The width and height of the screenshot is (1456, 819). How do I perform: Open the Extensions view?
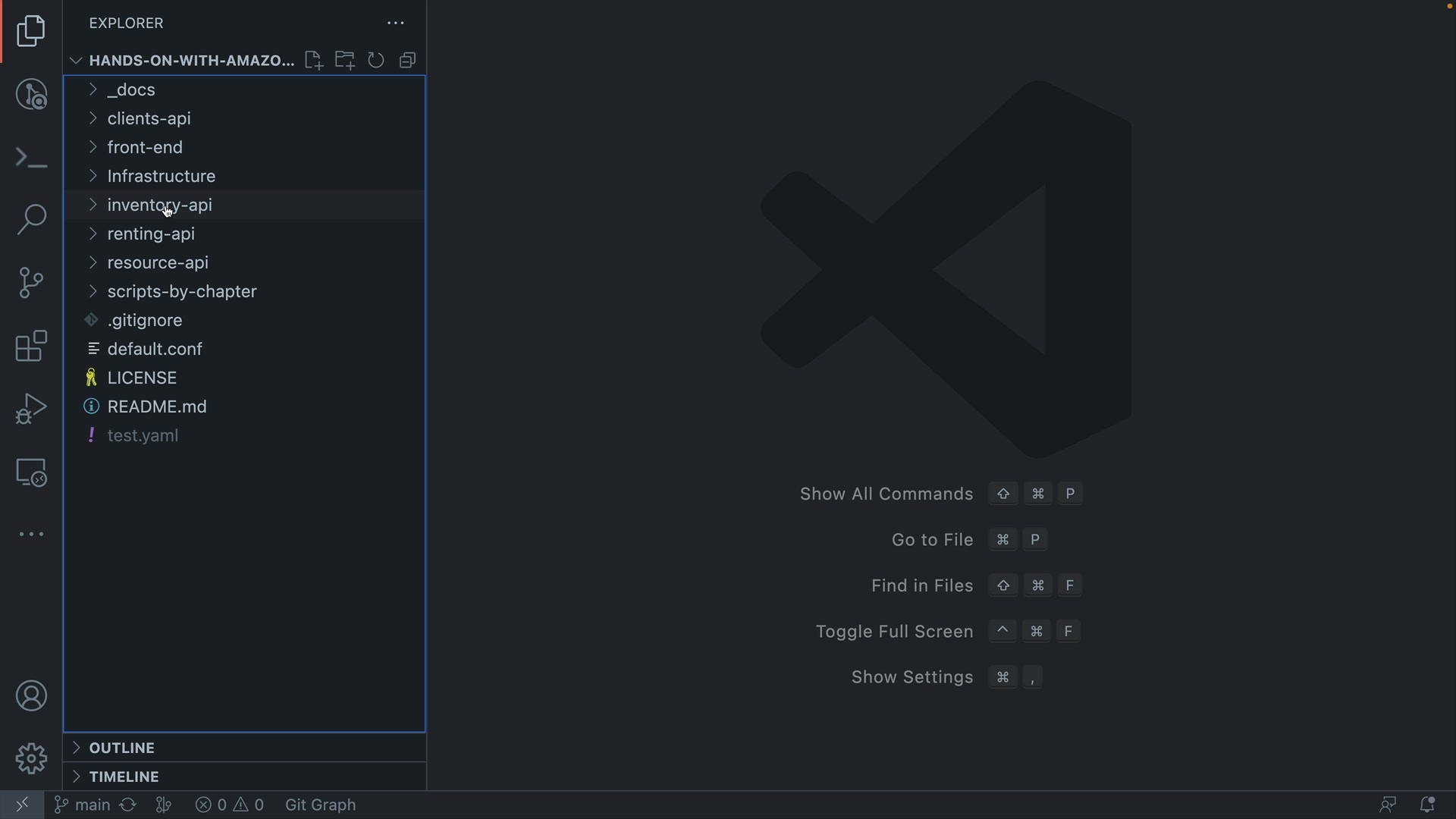click(x=31, y=347)
